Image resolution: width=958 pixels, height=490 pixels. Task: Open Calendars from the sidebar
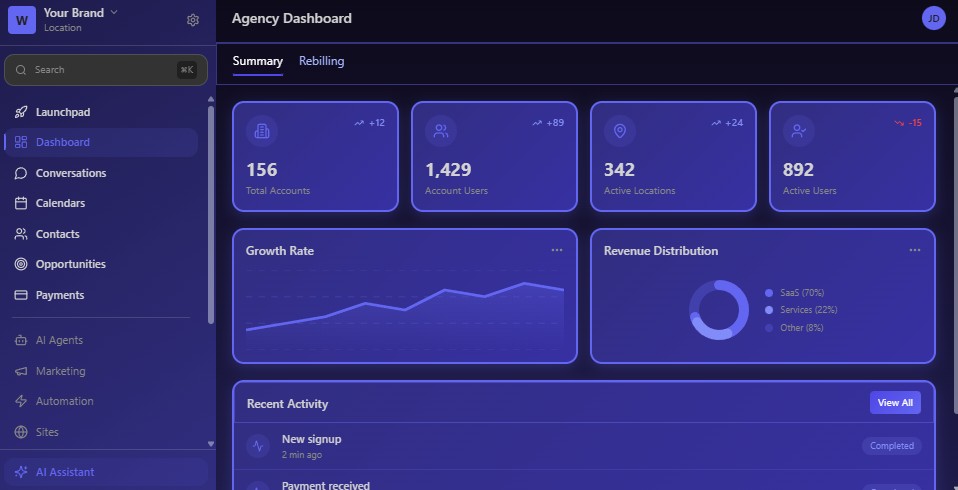coord(101,203)
